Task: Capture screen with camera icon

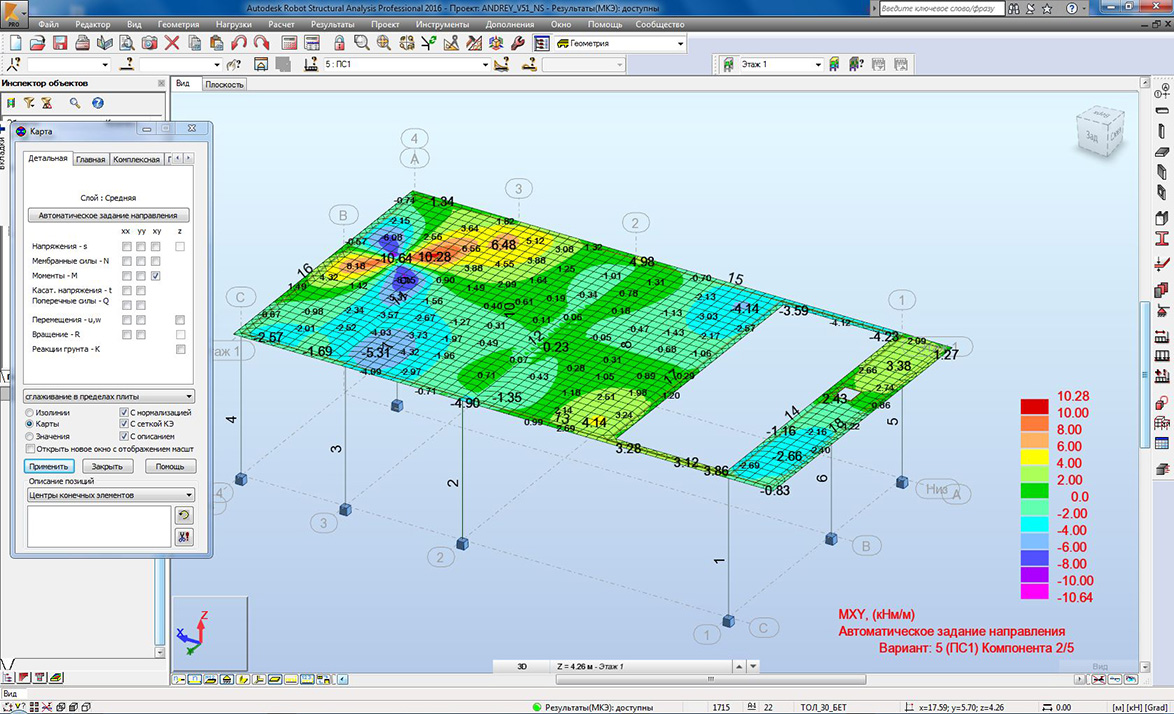Action: 150,43
